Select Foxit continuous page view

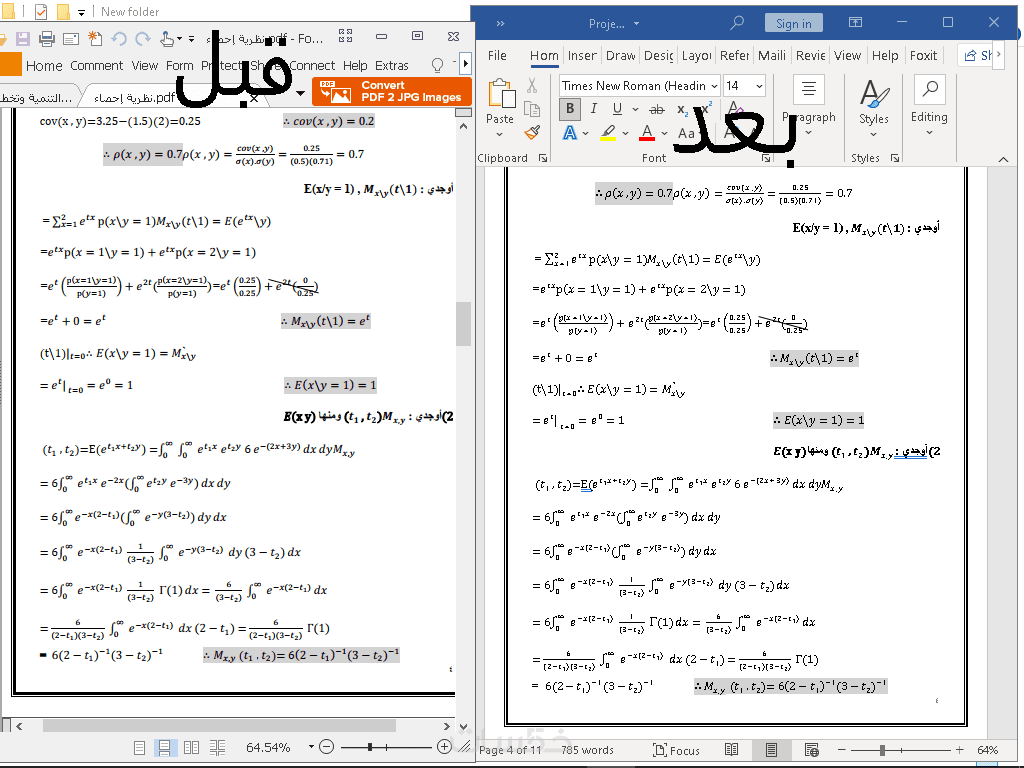pyautogui.click(x=165, y=747)
